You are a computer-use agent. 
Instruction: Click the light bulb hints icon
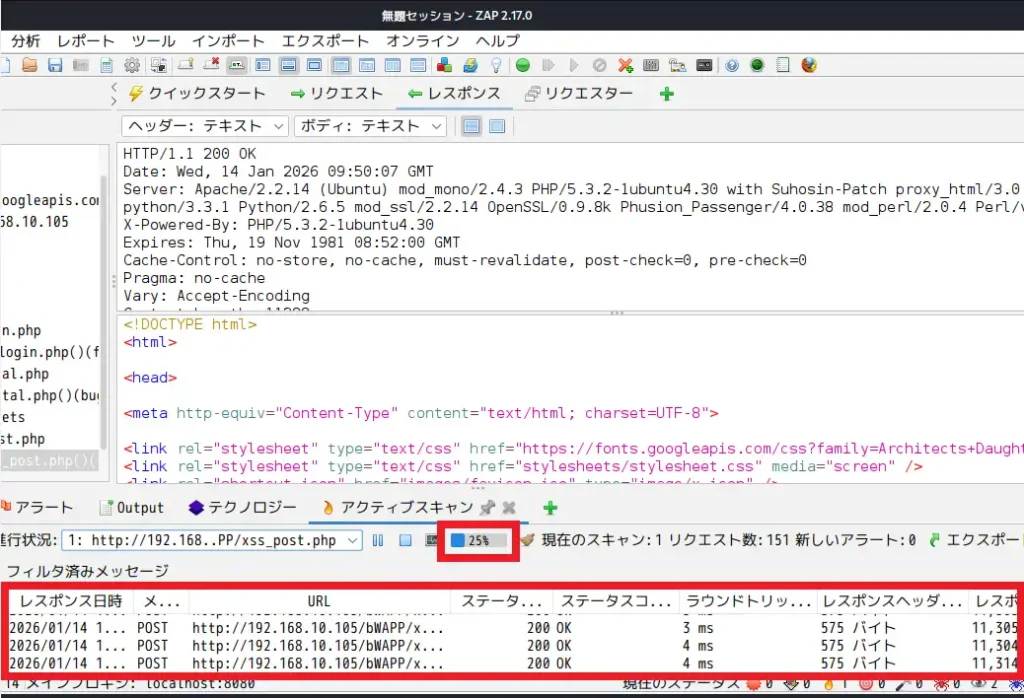[495, 65]
